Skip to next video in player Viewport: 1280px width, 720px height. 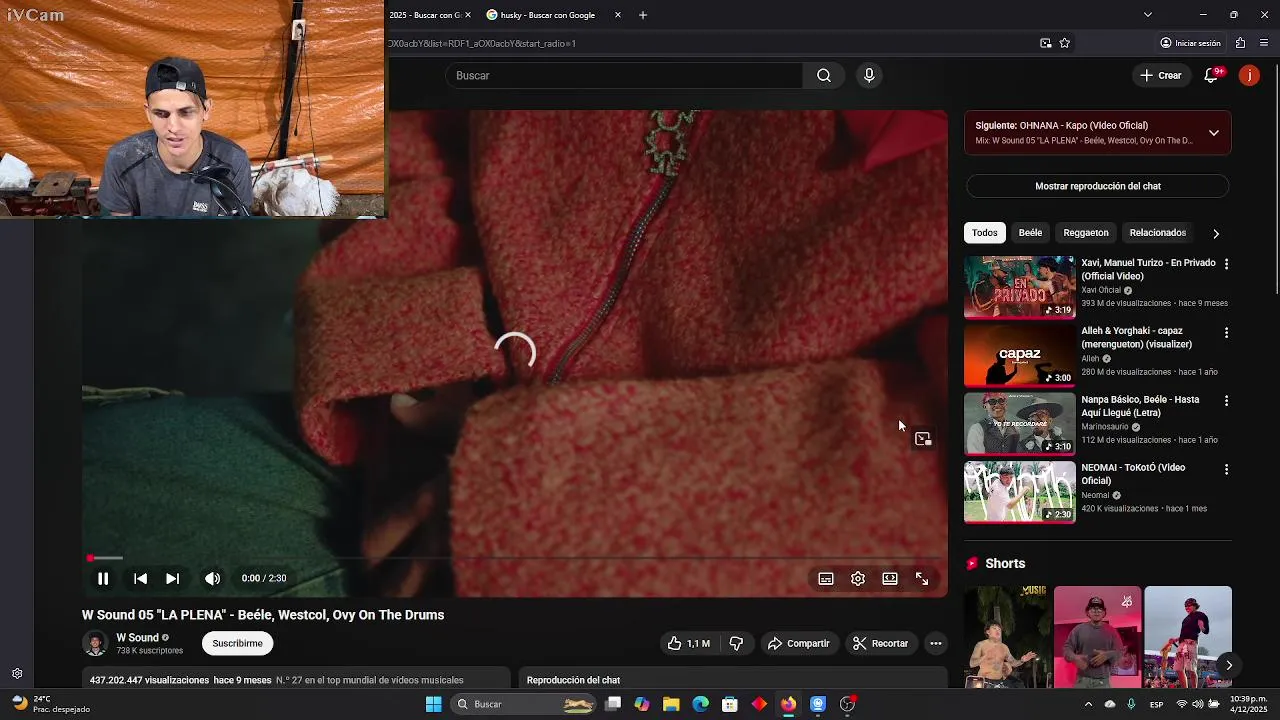[172, 578]
